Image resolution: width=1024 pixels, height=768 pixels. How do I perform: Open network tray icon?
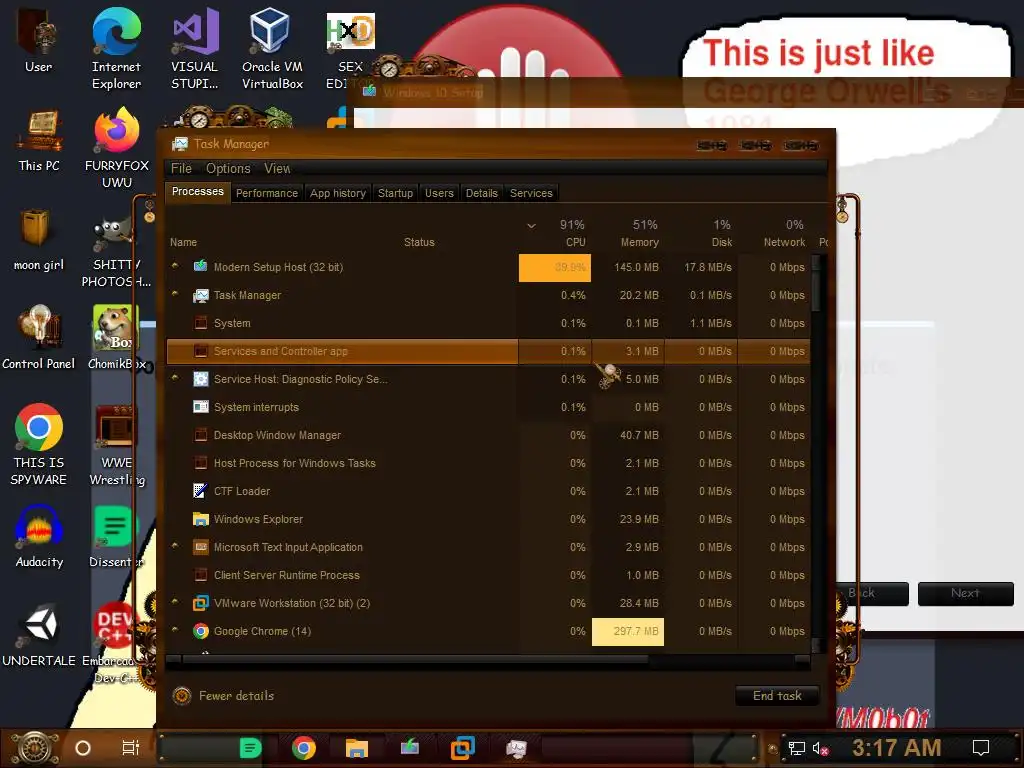[797, 748]
